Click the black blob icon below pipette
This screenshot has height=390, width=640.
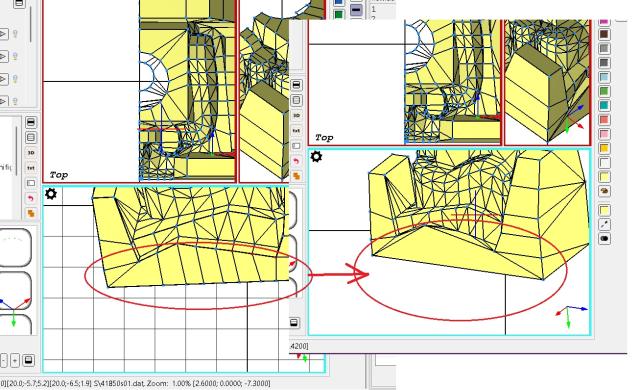point(604,238)
